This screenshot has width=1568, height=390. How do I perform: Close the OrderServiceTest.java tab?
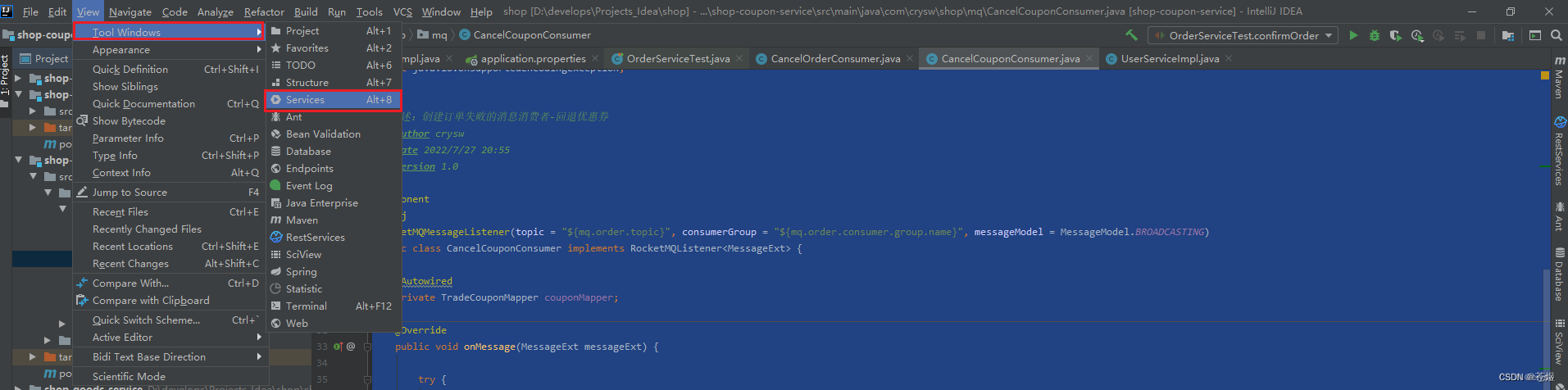[739, 58]
